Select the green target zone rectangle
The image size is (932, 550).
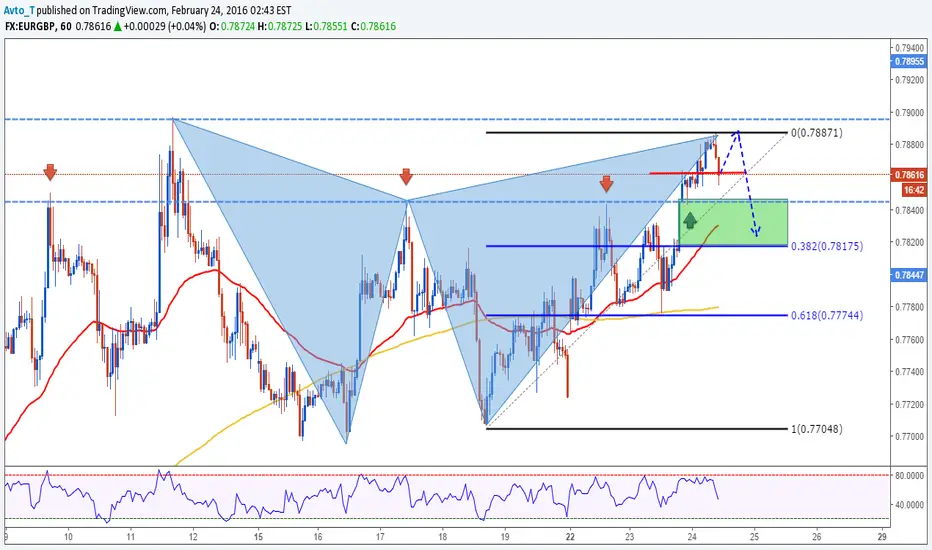733,222
